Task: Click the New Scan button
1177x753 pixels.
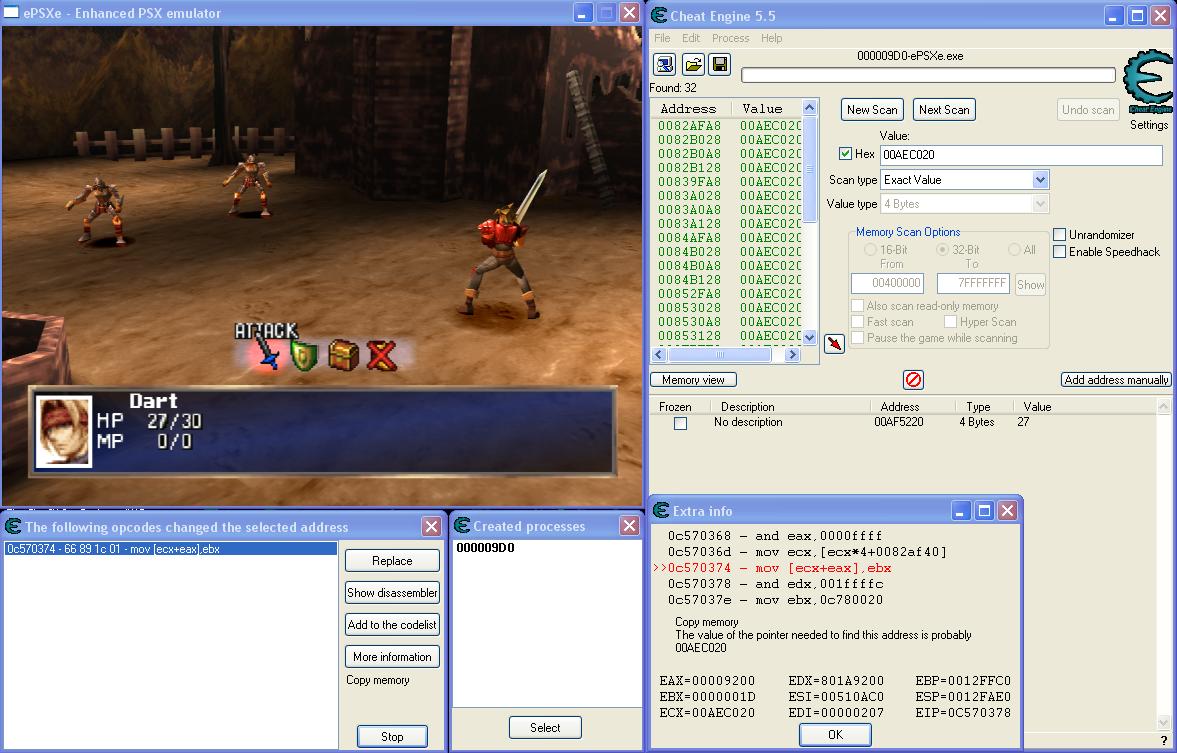Action: point(872,110)
